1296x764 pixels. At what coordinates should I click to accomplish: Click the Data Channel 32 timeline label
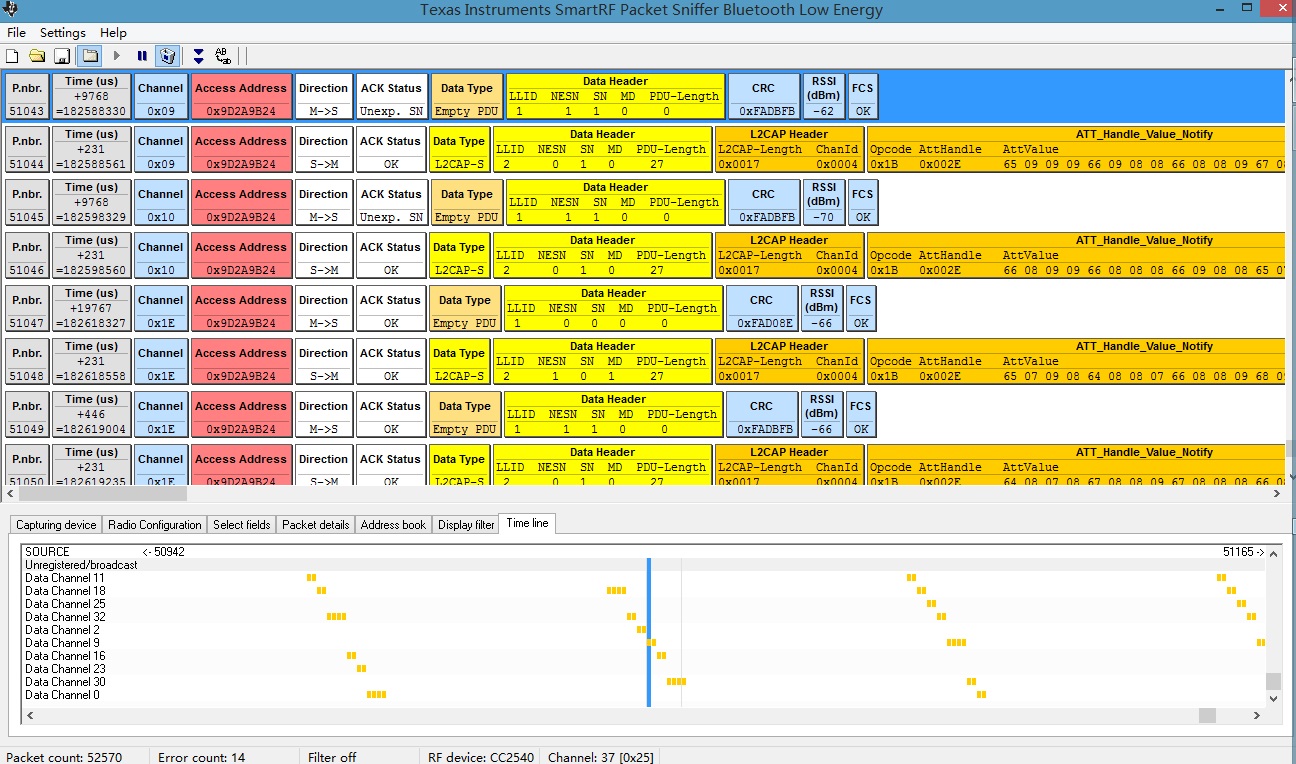[x=65, y=617]
